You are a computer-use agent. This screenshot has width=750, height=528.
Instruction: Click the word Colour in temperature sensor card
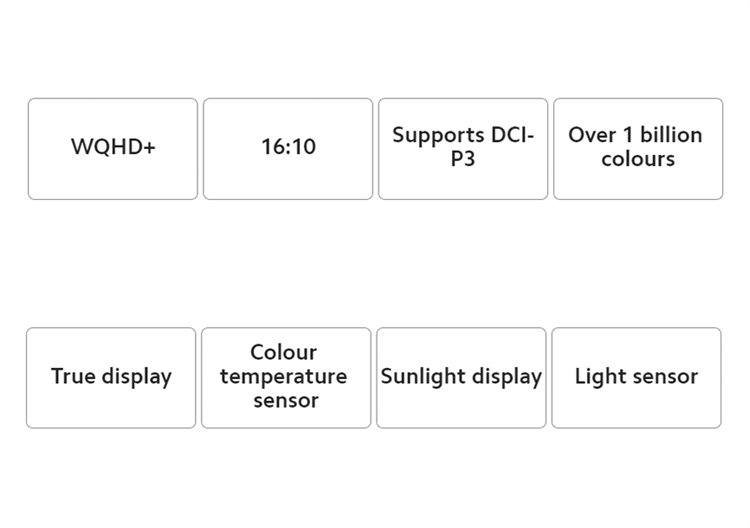pyautogui.click(x=284, y=352)
